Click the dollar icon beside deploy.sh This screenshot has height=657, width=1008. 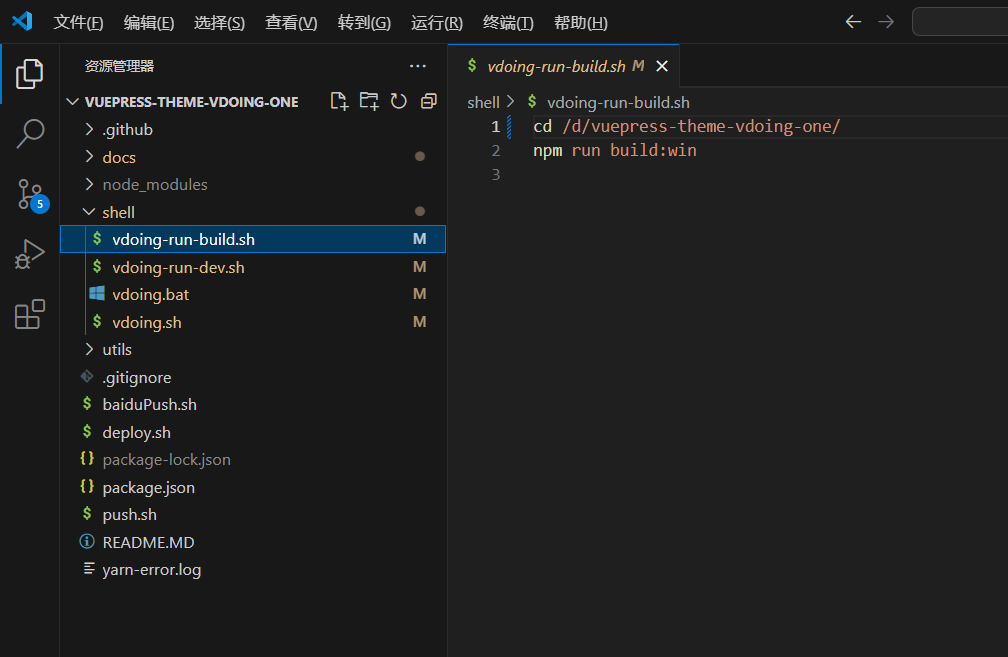(87, 431)
